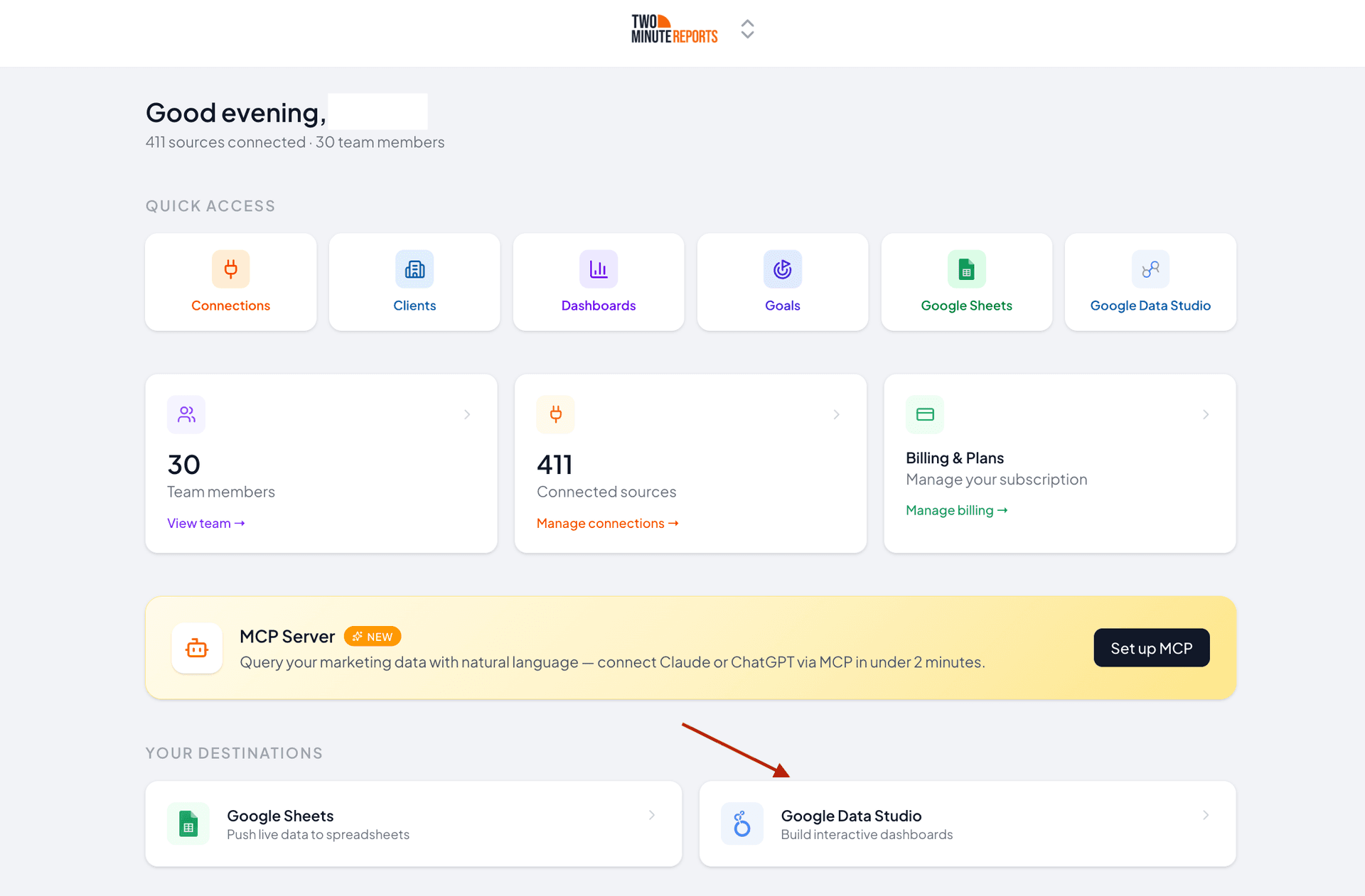Expand the Connected sources card chevron
Viewport: 1365px width, 896px height.
(x=837, y=414)
